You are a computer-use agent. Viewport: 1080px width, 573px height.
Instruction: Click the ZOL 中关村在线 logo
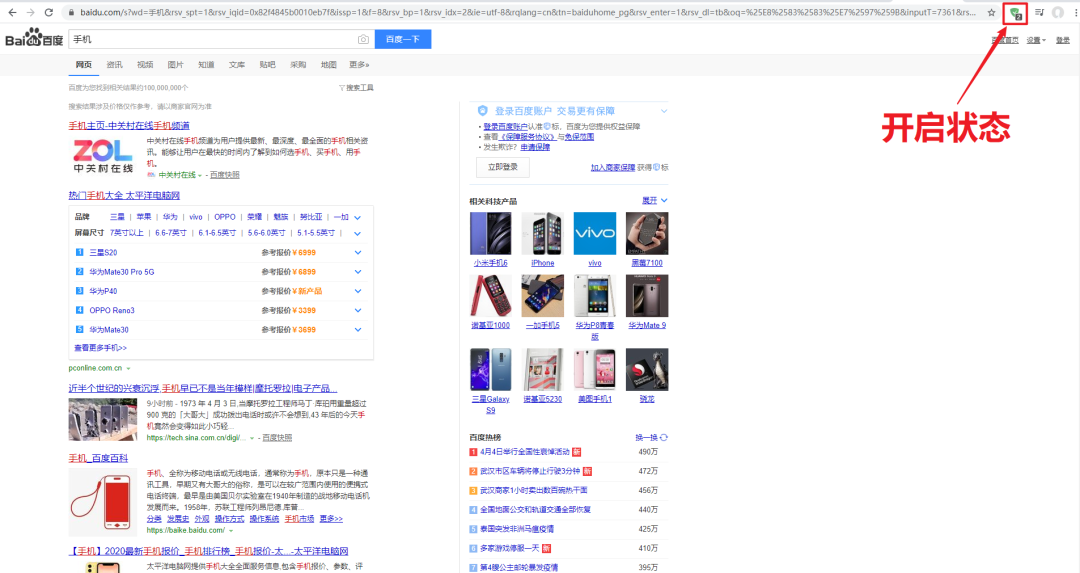click(103, 156)
